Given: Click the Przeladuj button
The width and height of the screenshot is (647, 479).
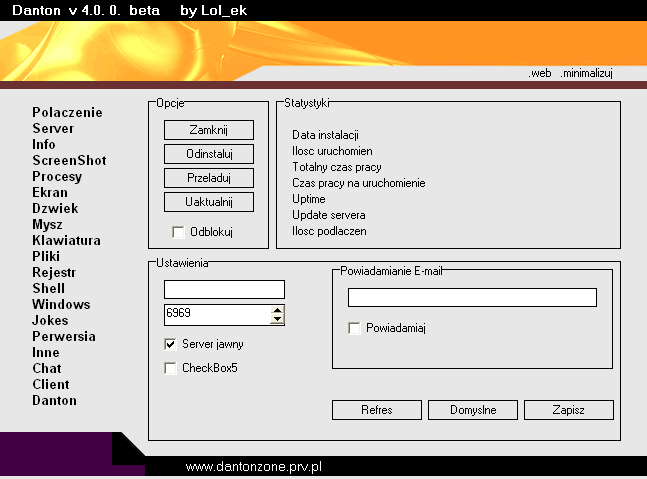Looking at the screenshot, I should [208, 178].
